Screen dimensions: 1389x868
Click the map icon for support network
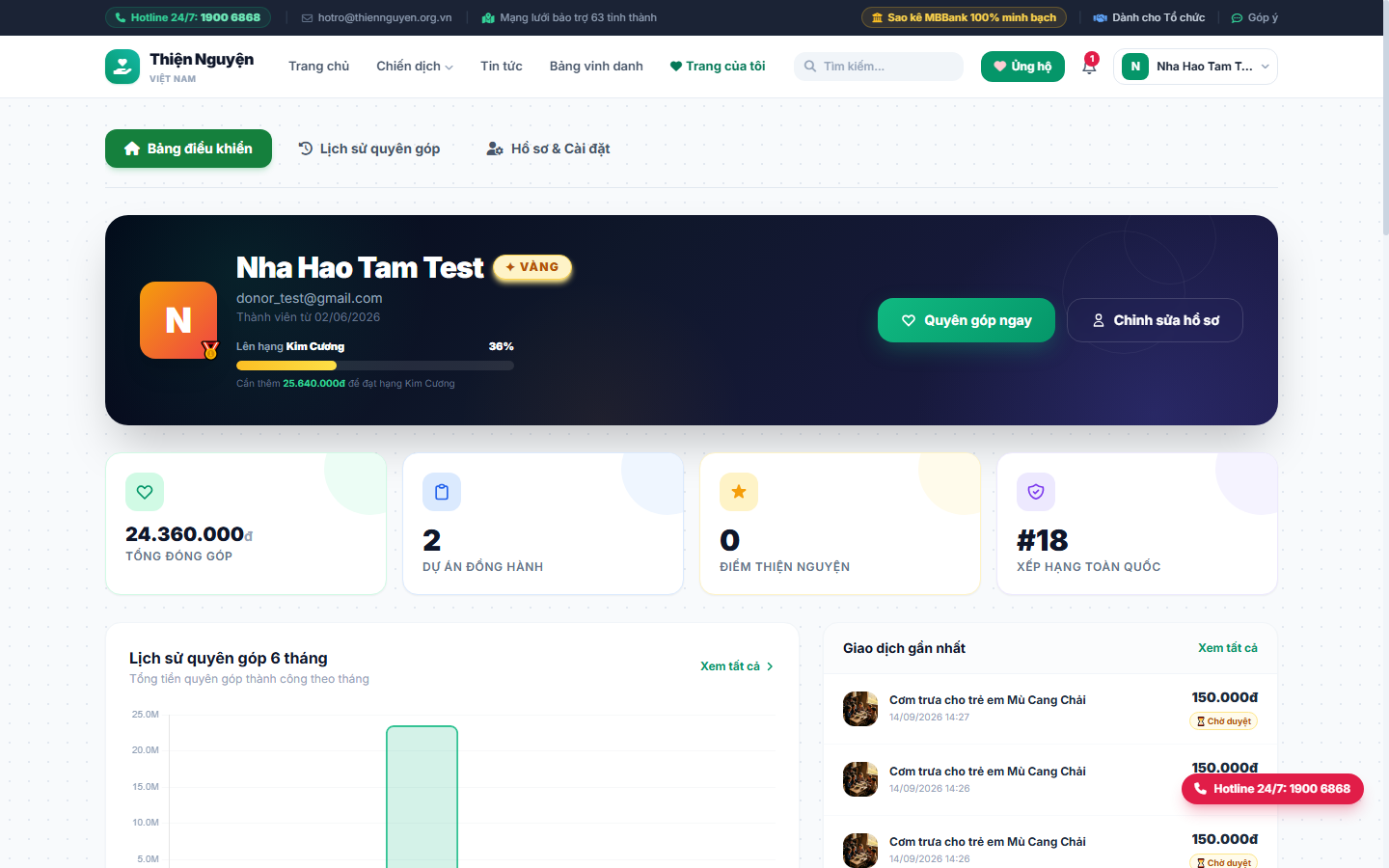(488, 17)
